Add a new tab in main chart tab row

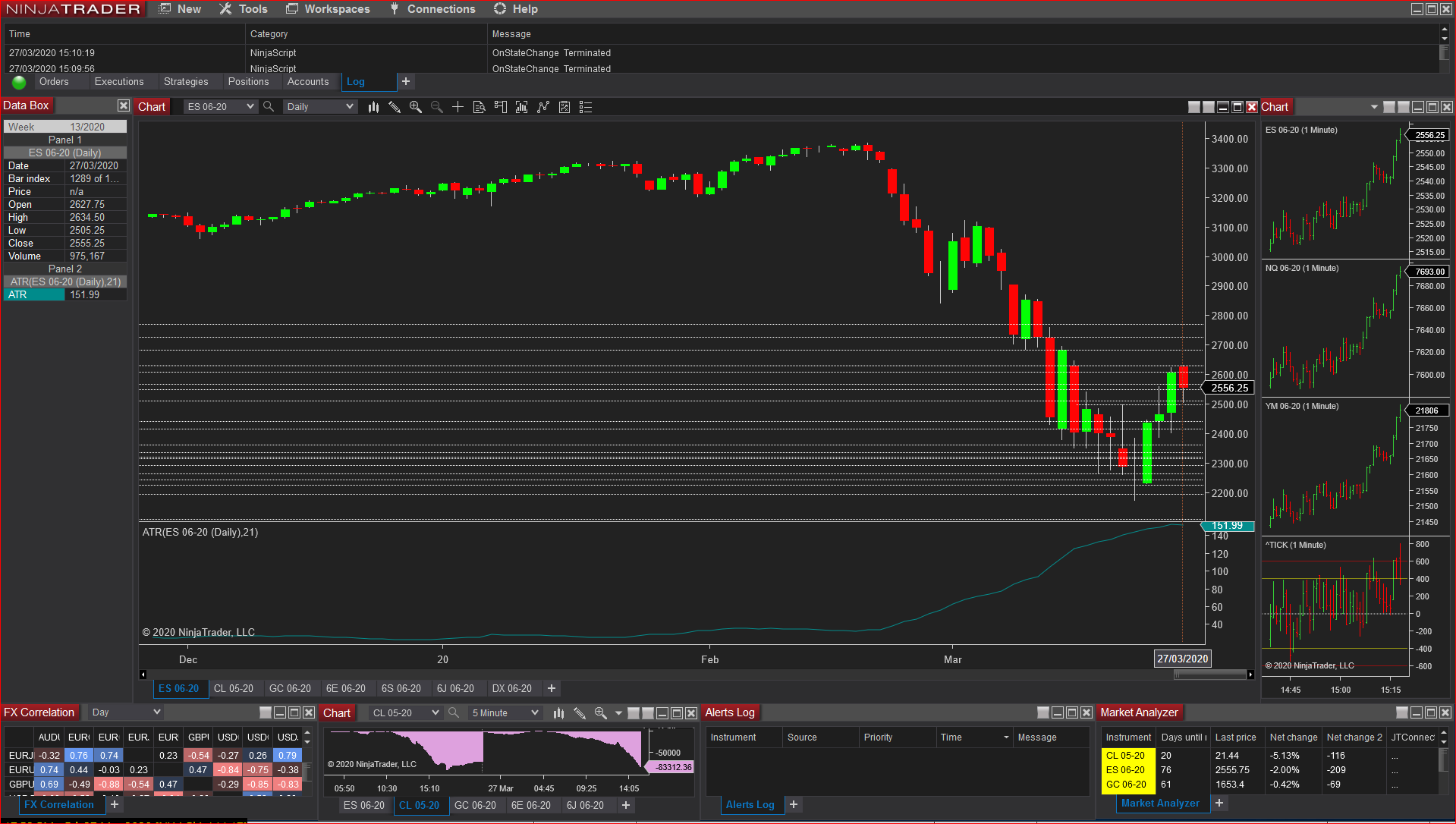(552, 688)
